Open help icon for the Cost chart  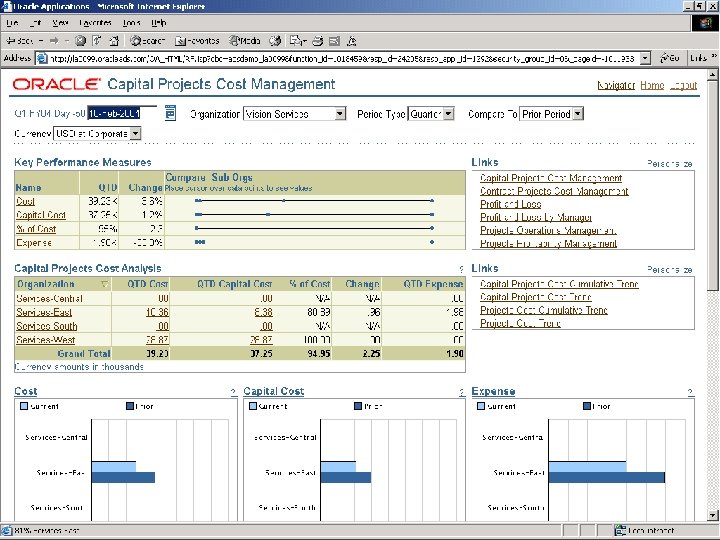point(233,392)
